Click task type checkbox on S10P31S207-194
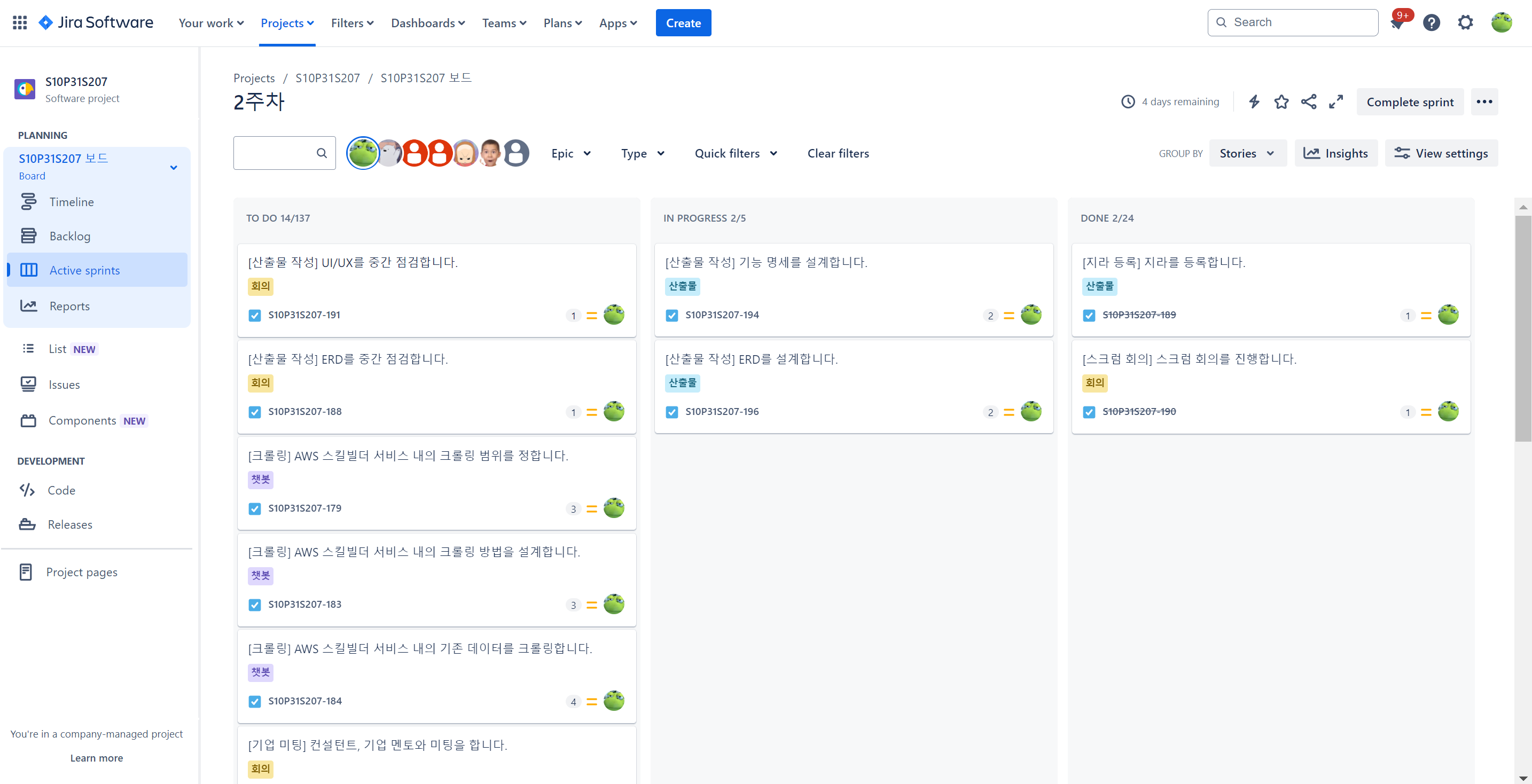The width and height of the screenshot is (1532, 784). (671, 315)
